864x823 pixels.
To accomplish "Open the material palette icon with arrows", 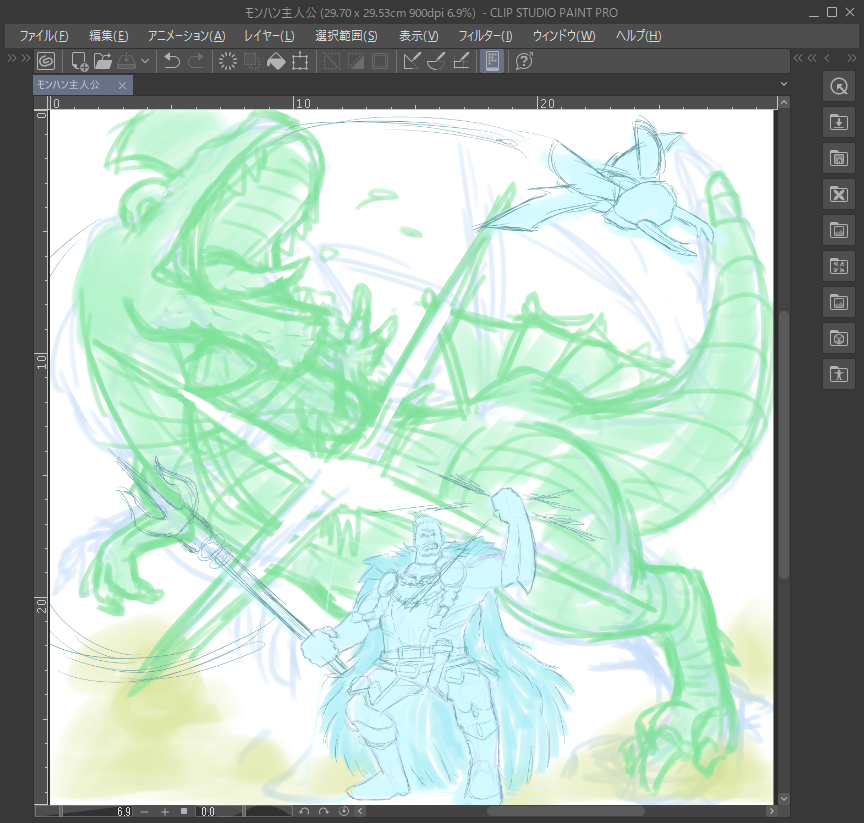I will (x=839, y=266).
